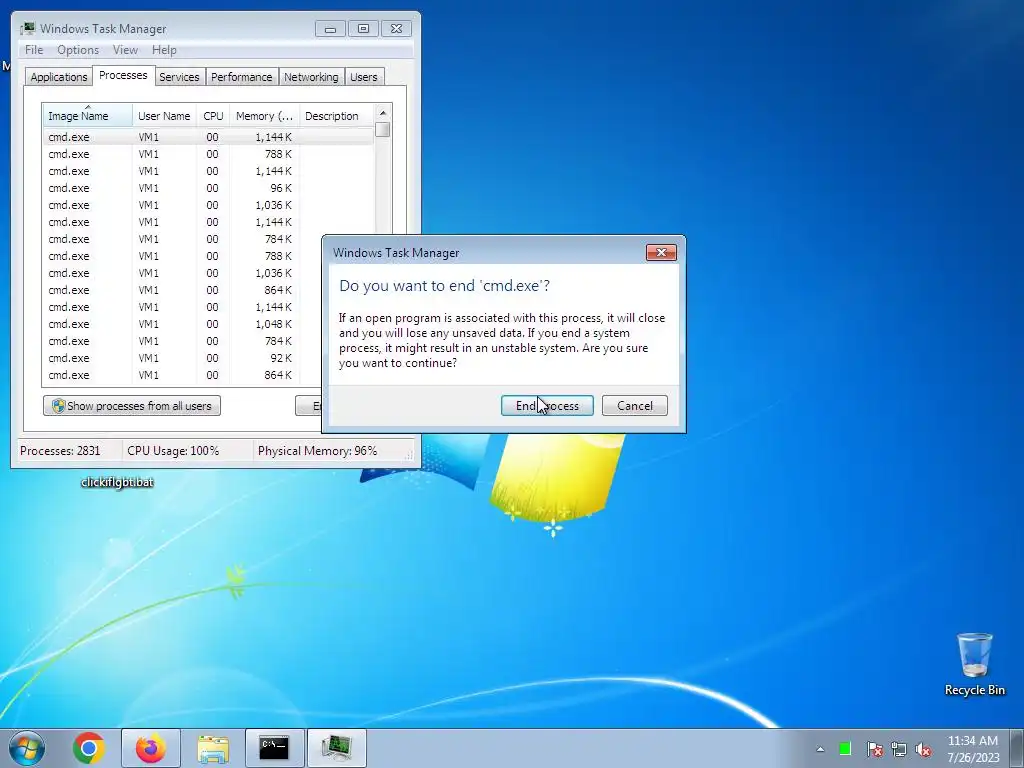Screen dimensions: 1024x768
Task: Click the Physical Memory: 96% status text
Action: click(x=317, y=451)
